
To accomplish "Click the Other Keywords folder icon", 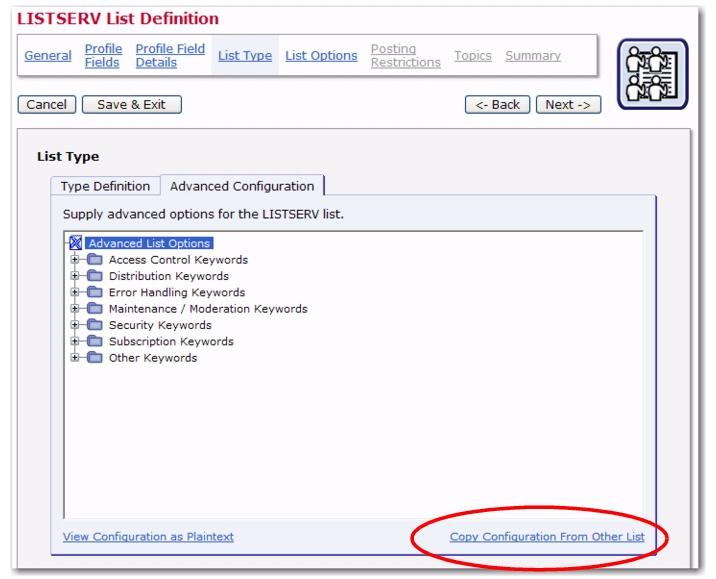I will (x=95, y=357).
